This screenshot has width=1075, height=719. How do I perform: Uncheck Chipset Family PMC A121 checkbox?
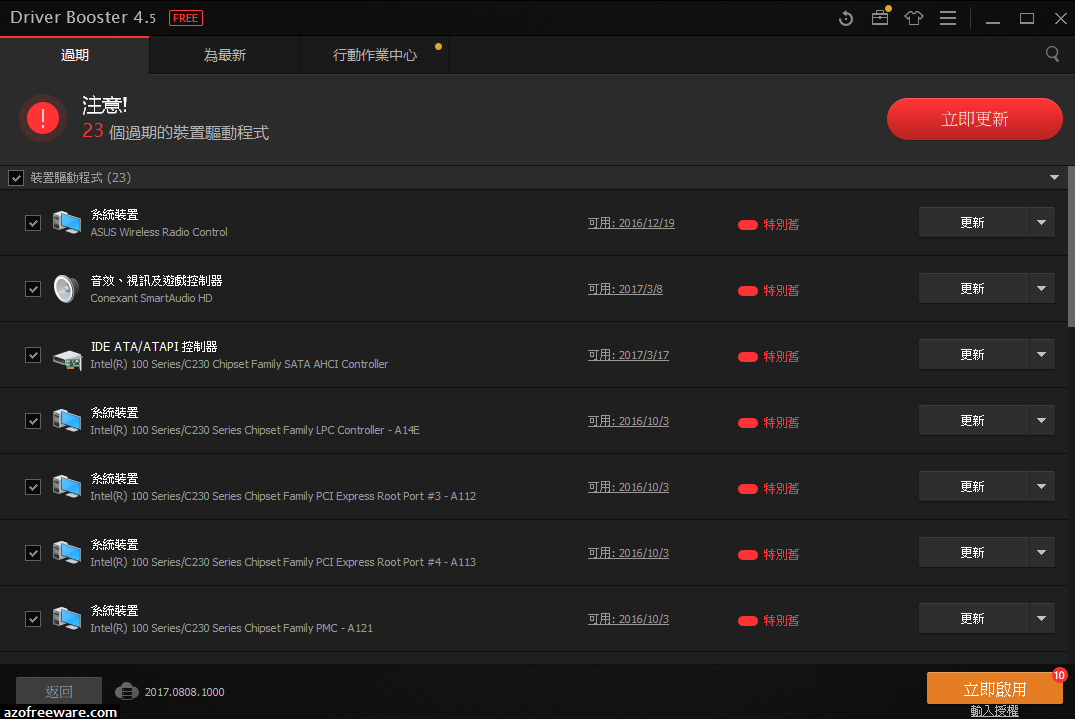tap(33, 619)
